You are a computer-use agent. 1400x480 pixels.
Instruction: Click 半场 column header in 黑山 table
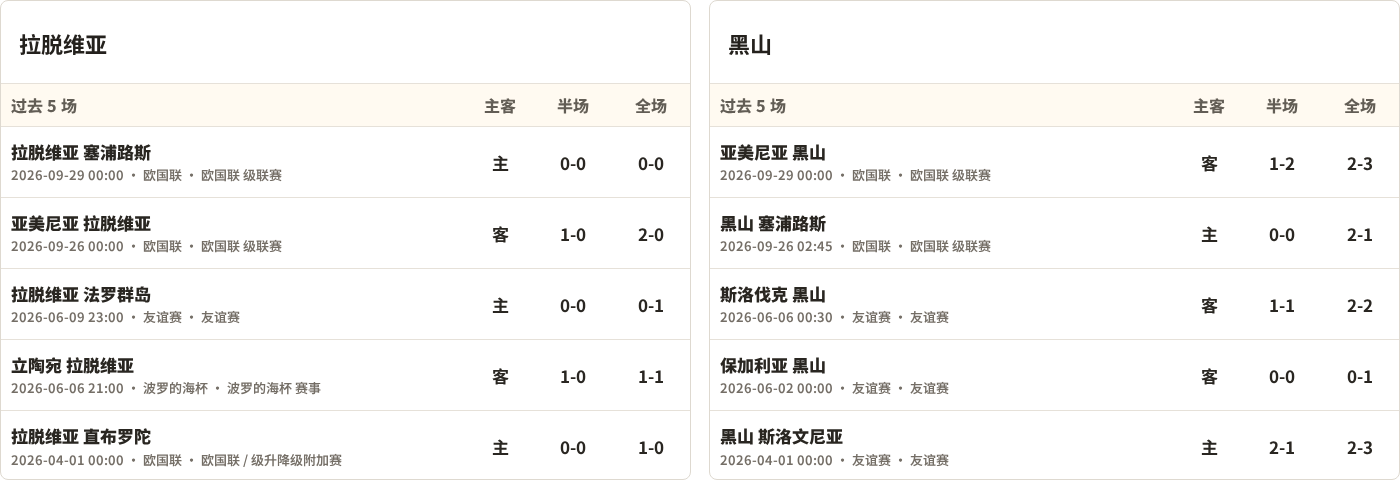tap(1282, 106)
